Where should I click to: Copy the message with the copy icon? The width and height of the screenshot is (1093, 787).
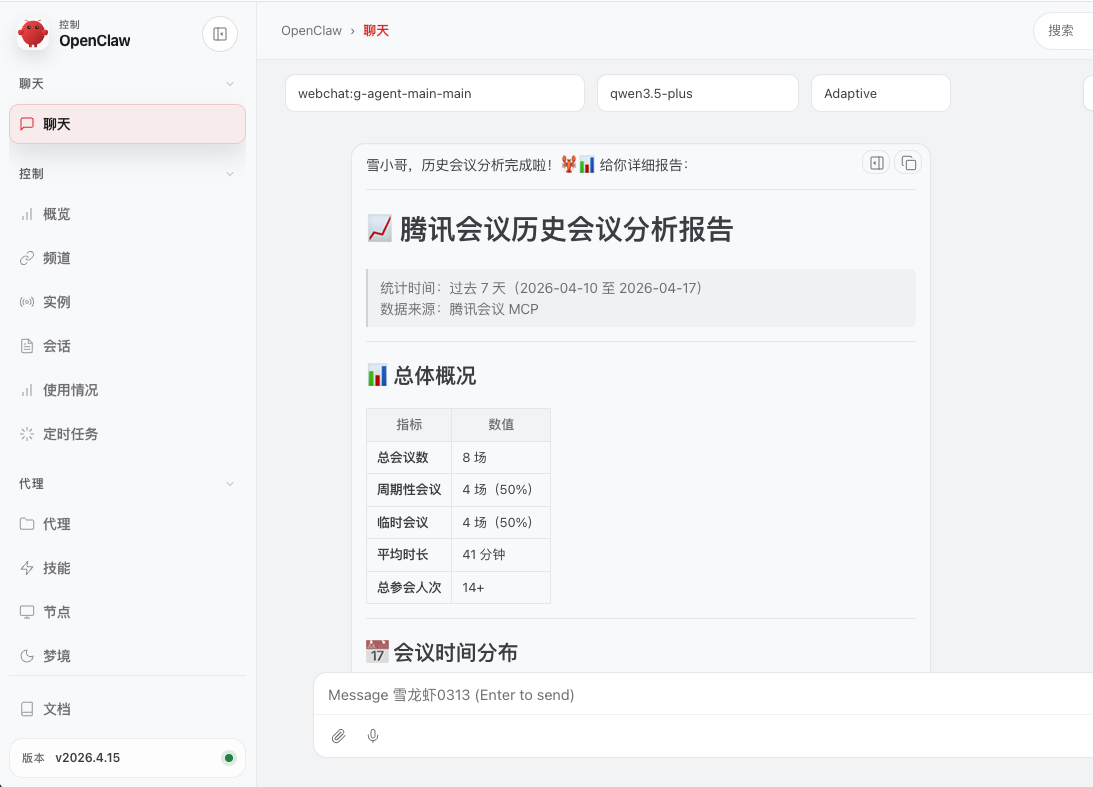click(x=908, y=163)
